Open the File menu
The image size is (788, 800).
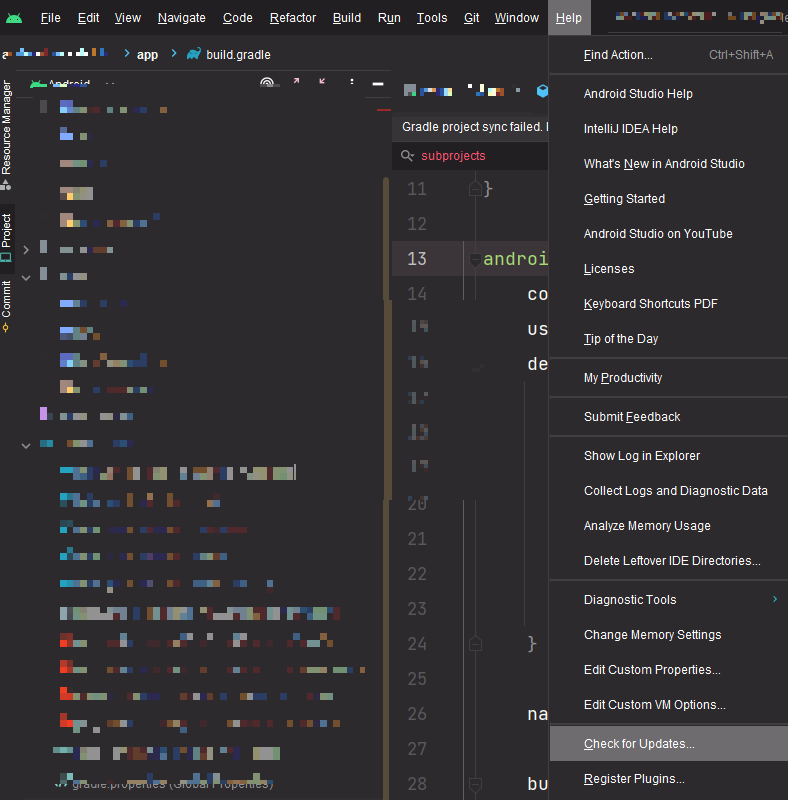(x=51, y=18)
